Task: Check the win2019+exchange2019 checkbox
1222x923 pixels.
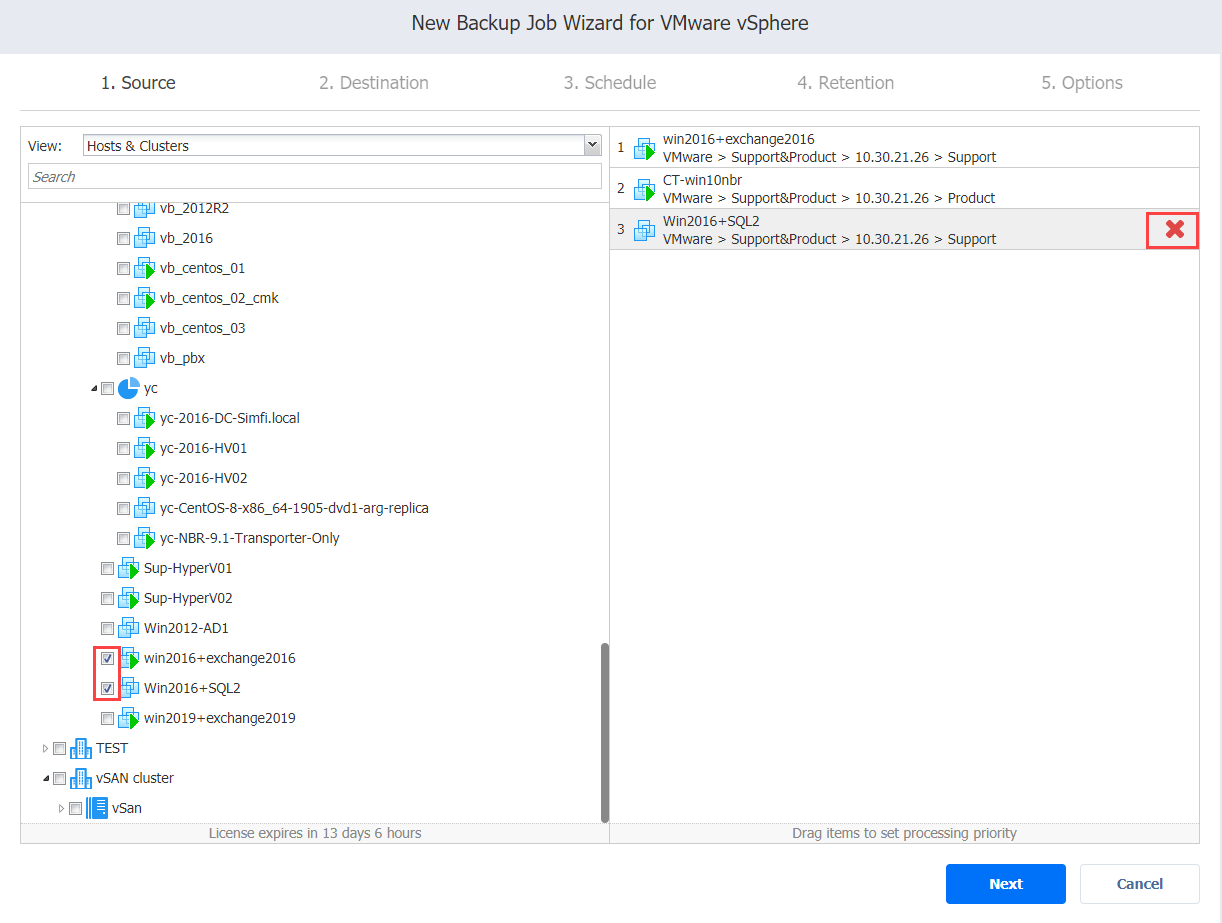Action: 107,718
